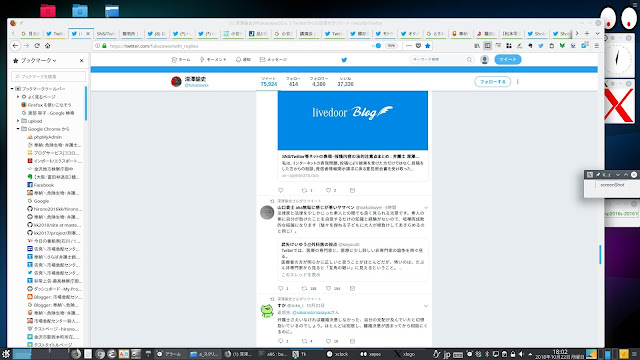The height and width of the screenshot is (360, 640).
Task: Open the 通知 notifications item
Action: pos(243,60)
